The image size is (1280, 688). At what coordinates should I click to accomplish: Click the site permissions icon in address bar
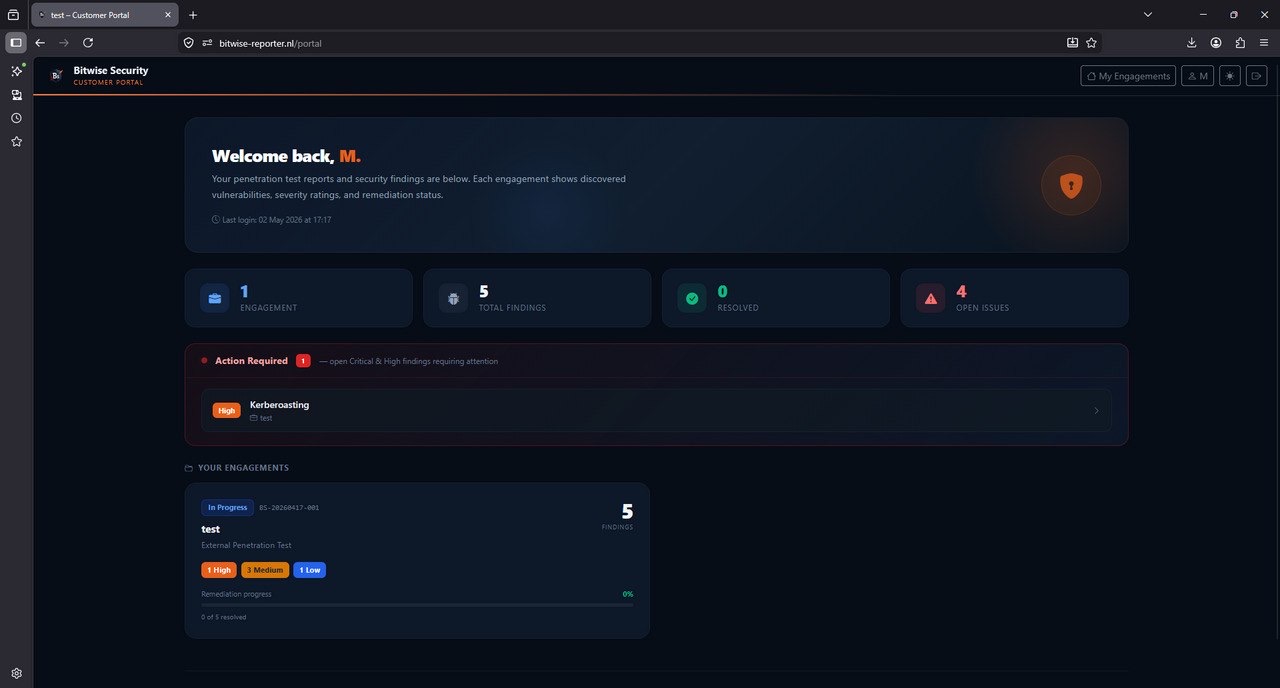pos(208,43)
